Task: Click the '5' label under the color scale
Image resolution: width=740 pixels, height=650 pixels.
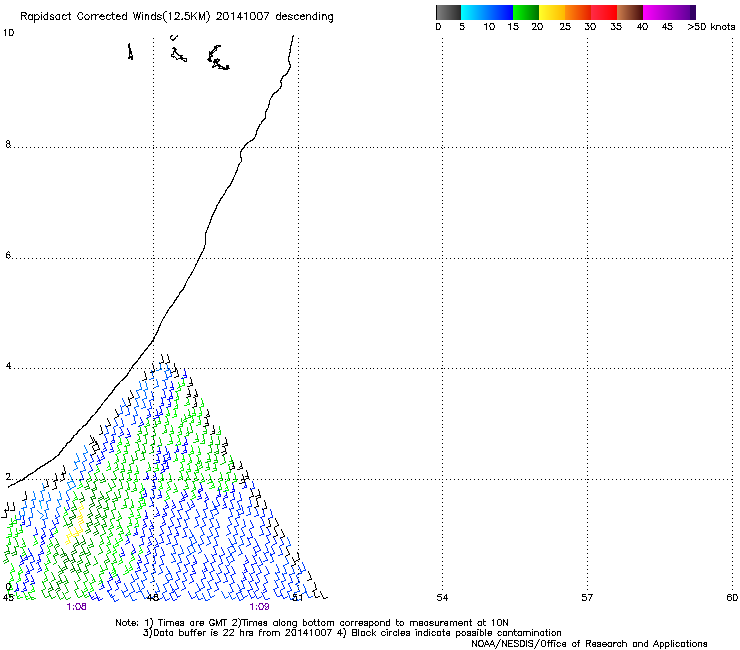Action: (x=462, y=27)
